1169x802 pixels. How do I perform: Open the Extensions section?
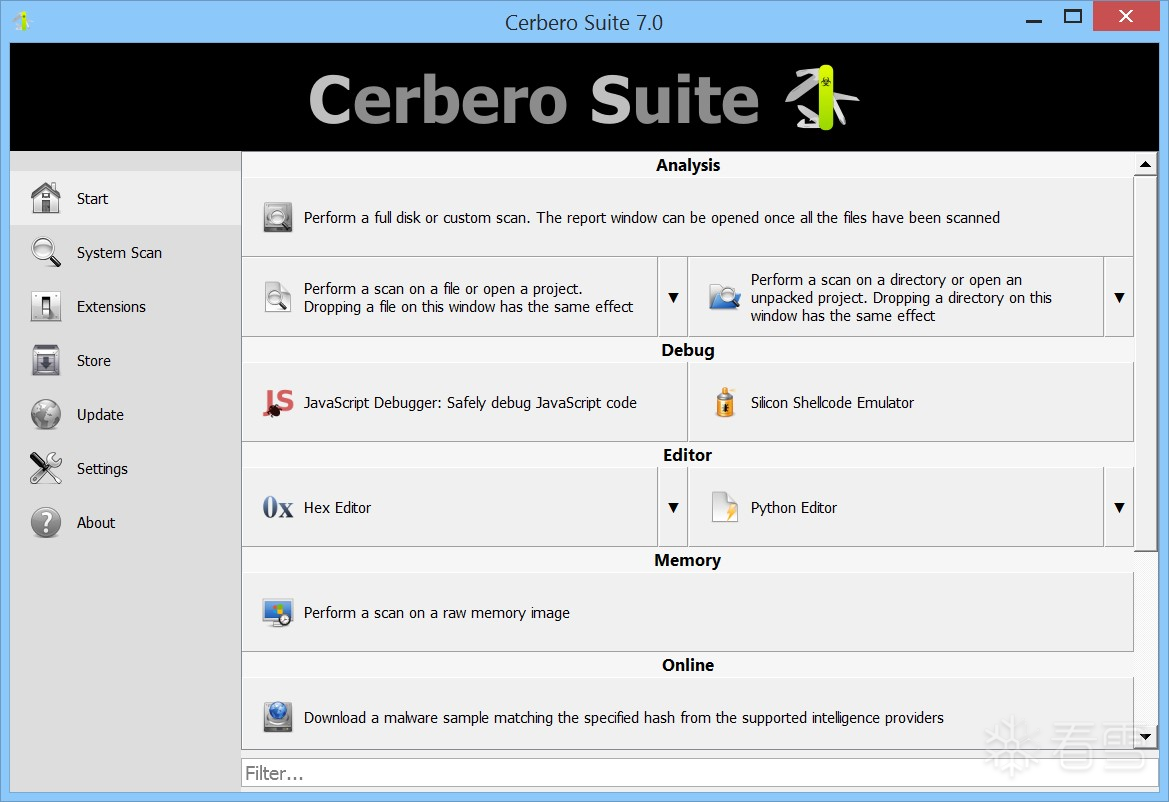(x=125, y=306)
